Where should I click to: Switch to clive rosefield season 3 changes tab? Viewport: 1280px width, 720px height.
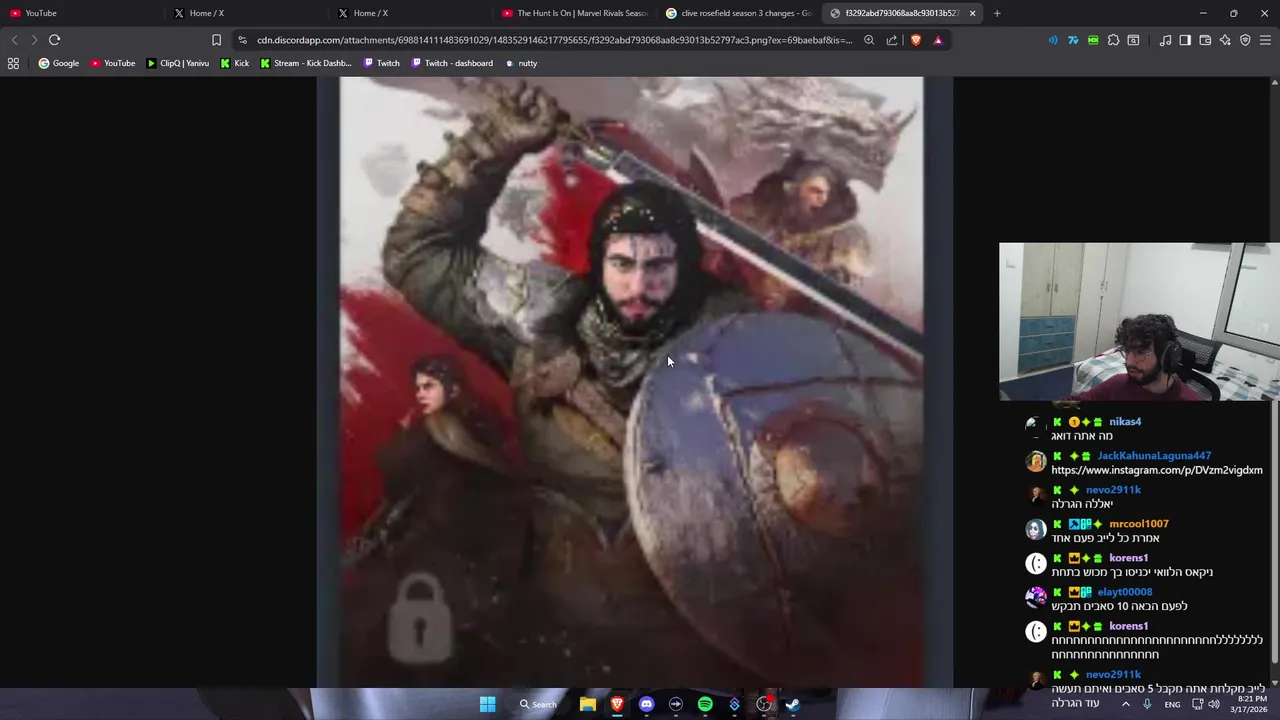738,13
